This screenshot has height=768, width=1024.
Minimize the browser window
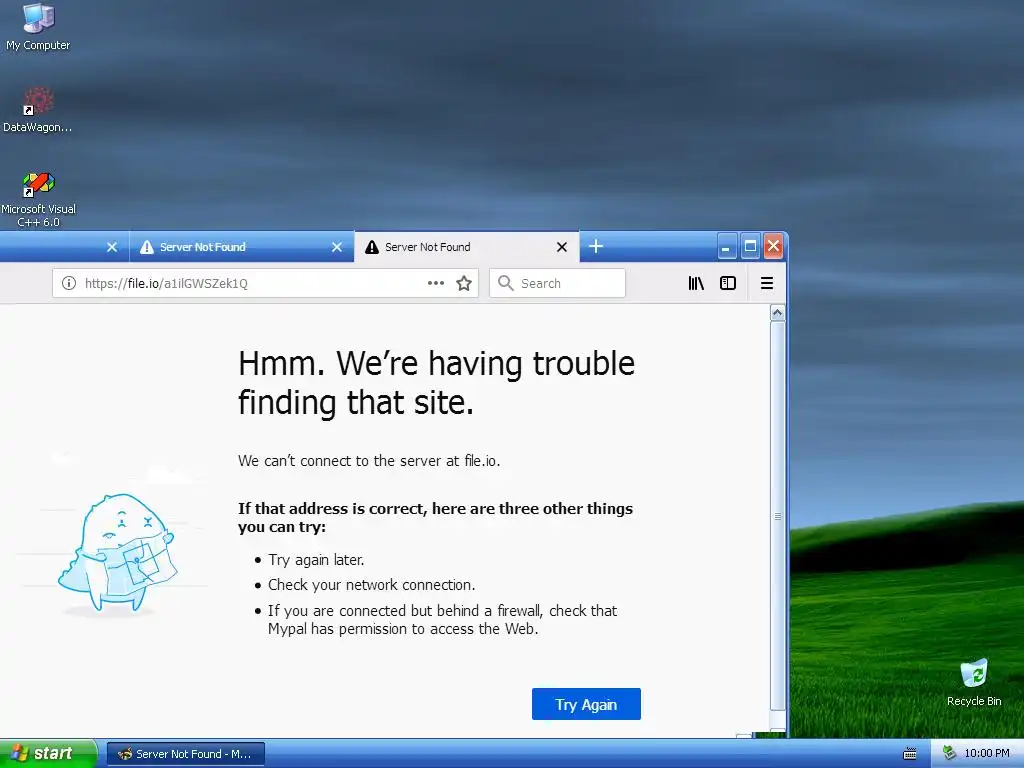click(x=727, y=247)
